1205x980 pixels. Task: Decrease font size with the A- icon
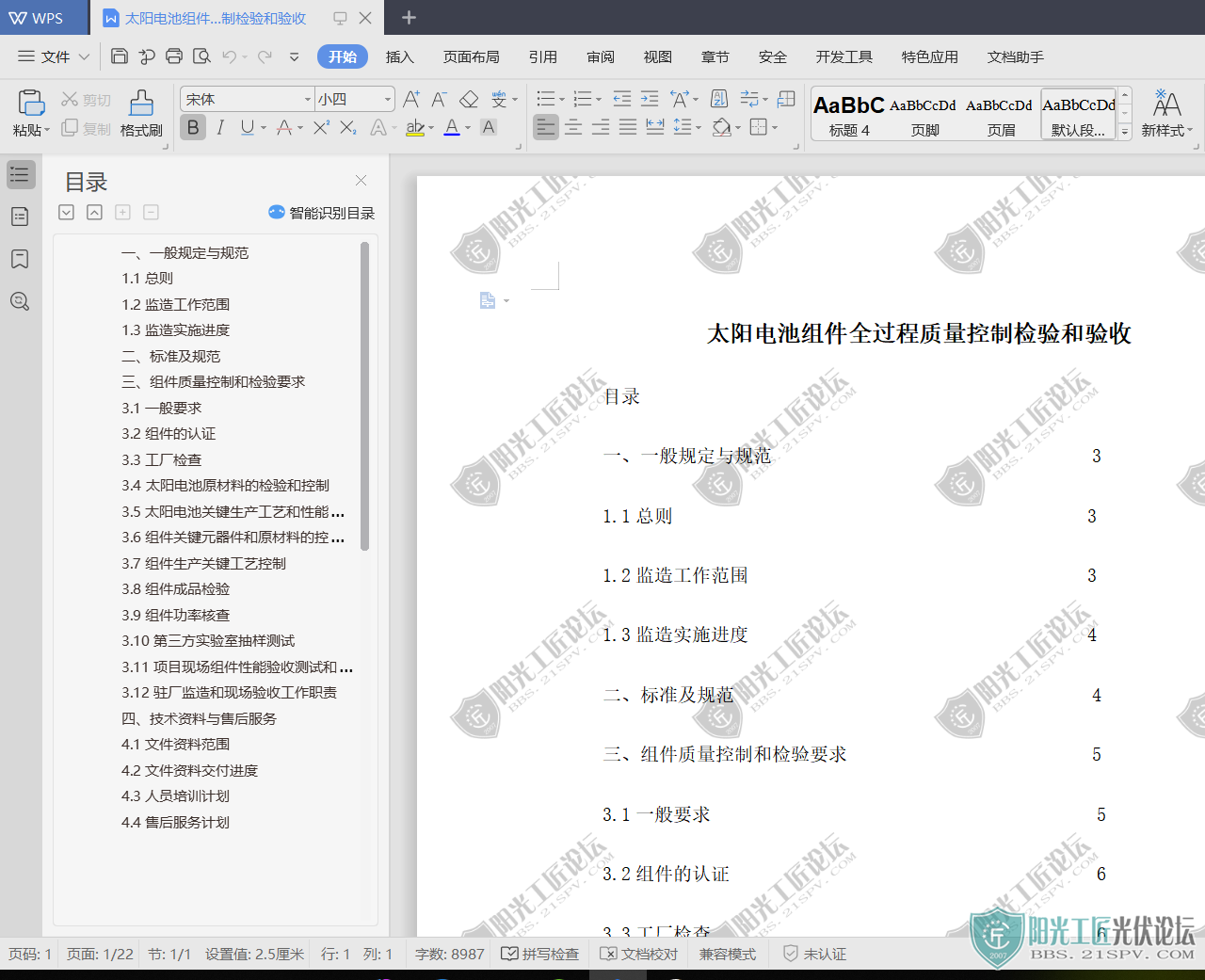point(440,99)
